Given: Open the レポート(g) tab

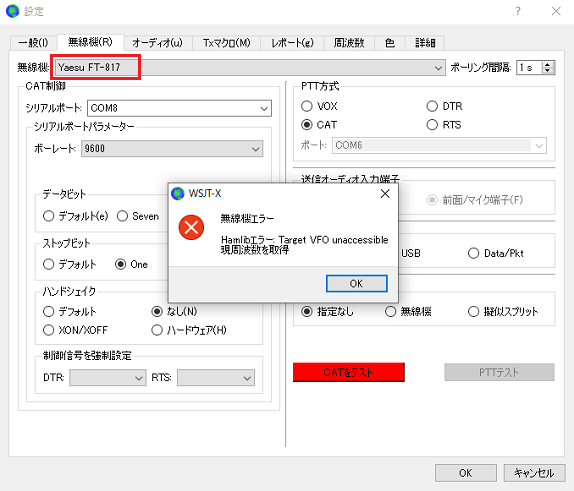Looking at the screenshot, I should pos(292,43).
